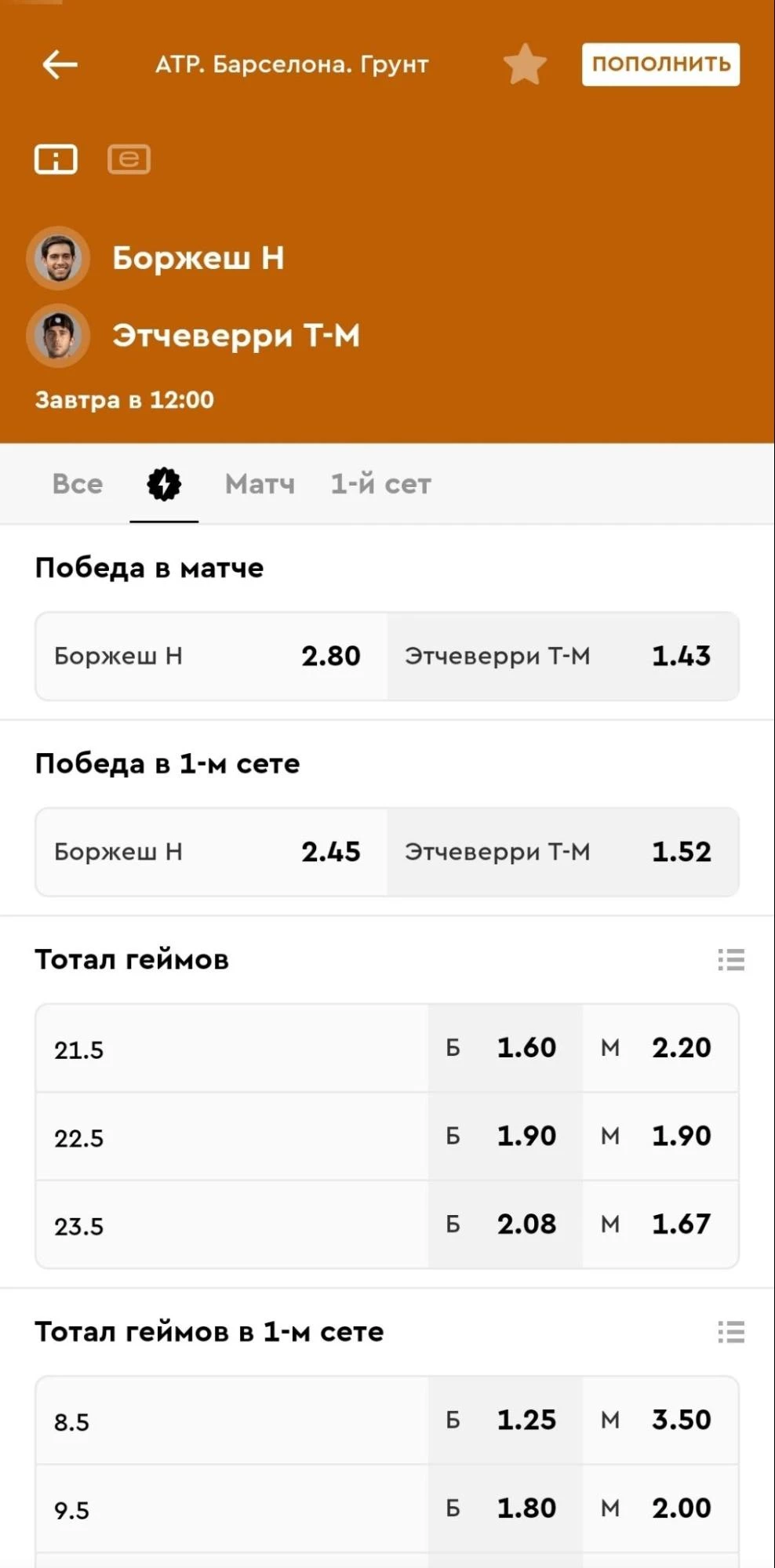Click the avatar photo of Боржеш Н
This screenshot has width=775, height=1568.
pyautogui.click(x=57, y=258)
